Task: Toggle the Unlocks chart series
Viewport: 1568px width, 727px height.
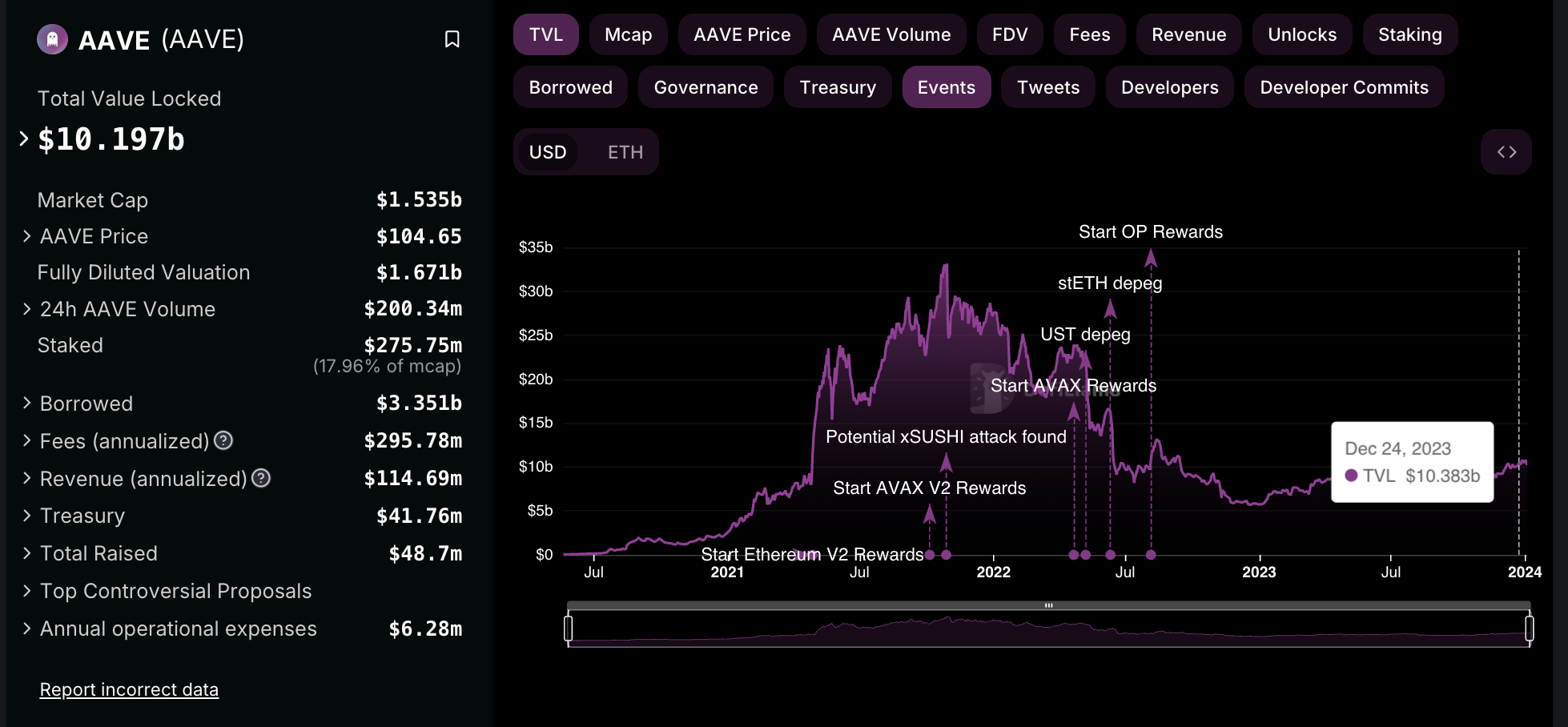Action: coord(1302,34)
